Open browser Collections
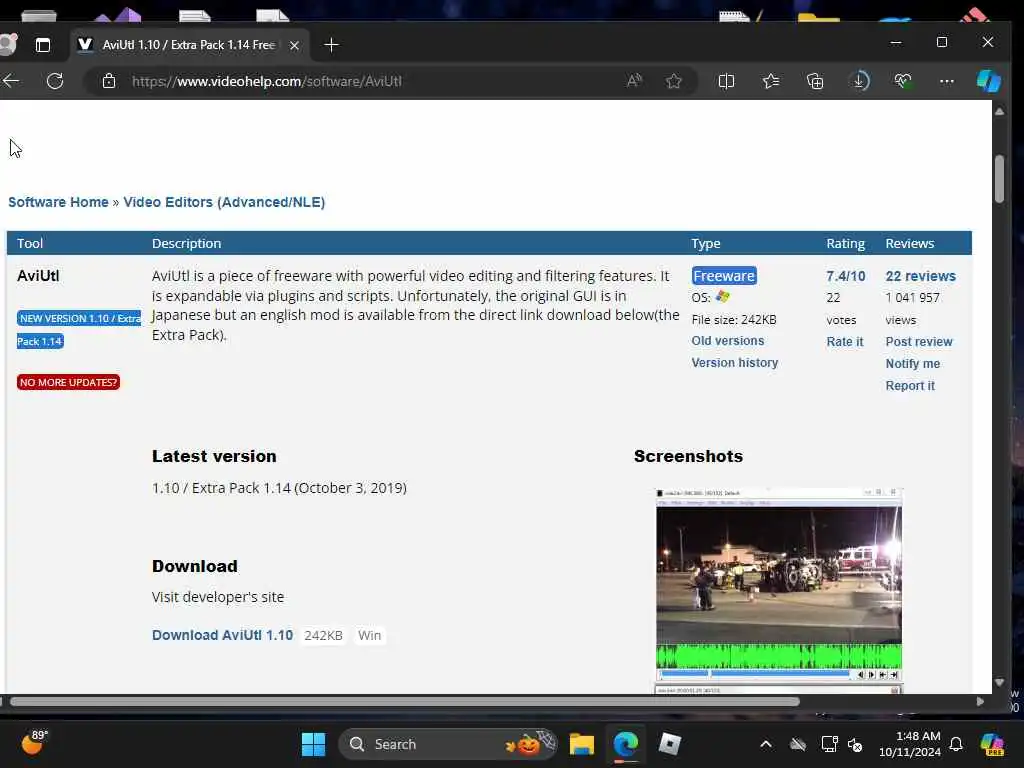Viewport: 1024px width, 768px height. coord(815,81)
